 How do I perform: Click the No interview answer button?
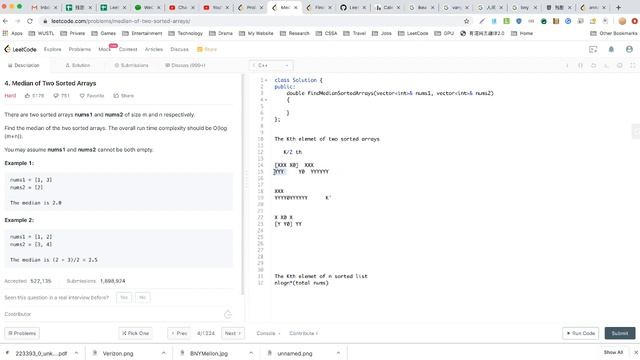[142, 298]
